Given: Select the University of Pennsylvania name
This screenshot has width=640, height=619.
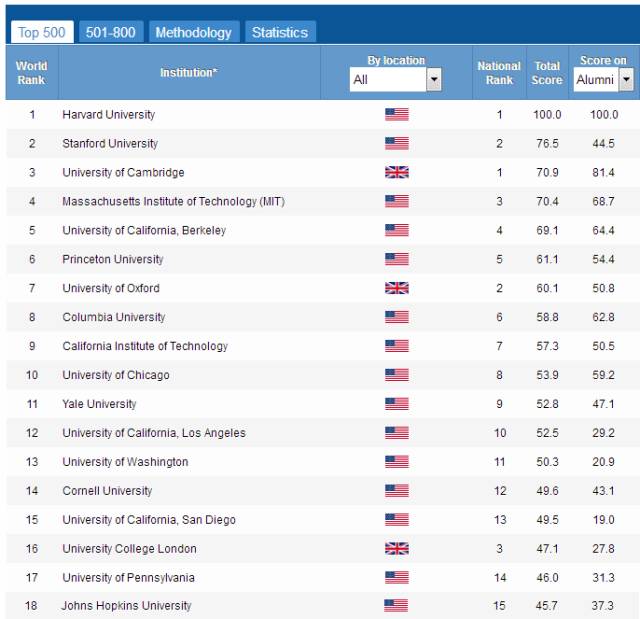Looking at the screenshot, I should click(129, 578).
